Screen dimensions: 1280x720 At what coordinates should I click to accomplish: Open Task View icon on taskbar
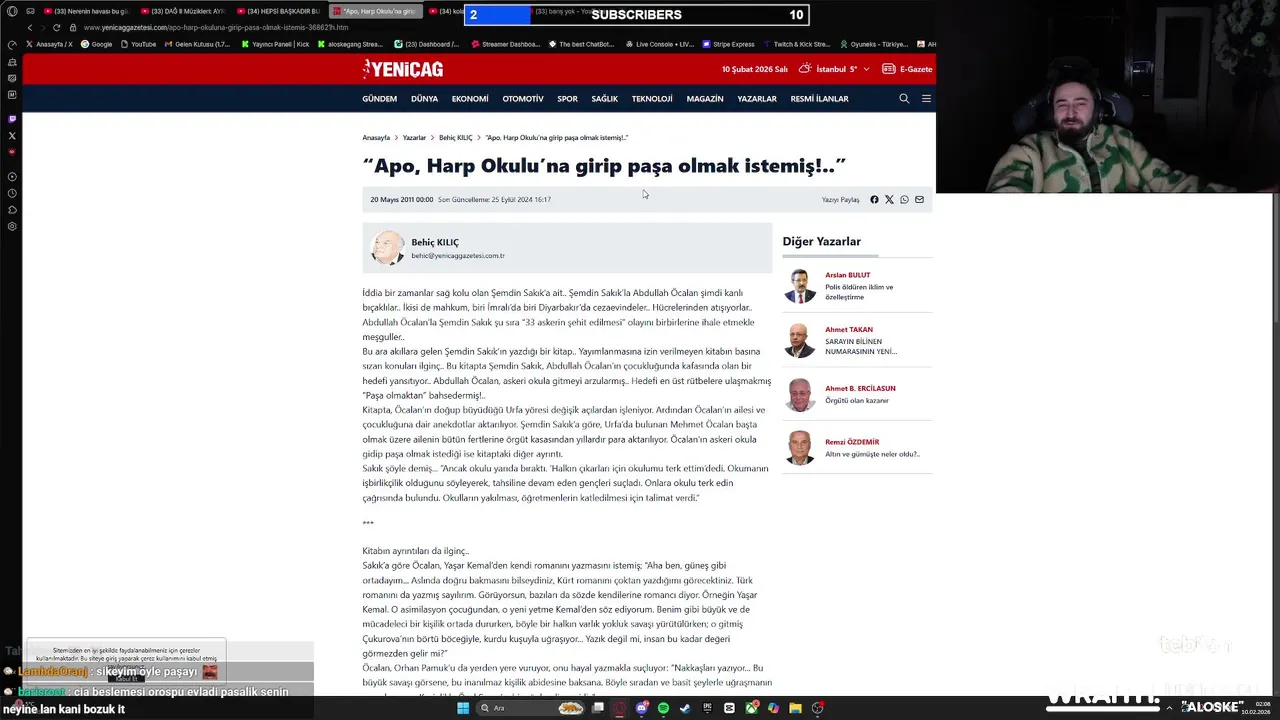coord(598,708)
